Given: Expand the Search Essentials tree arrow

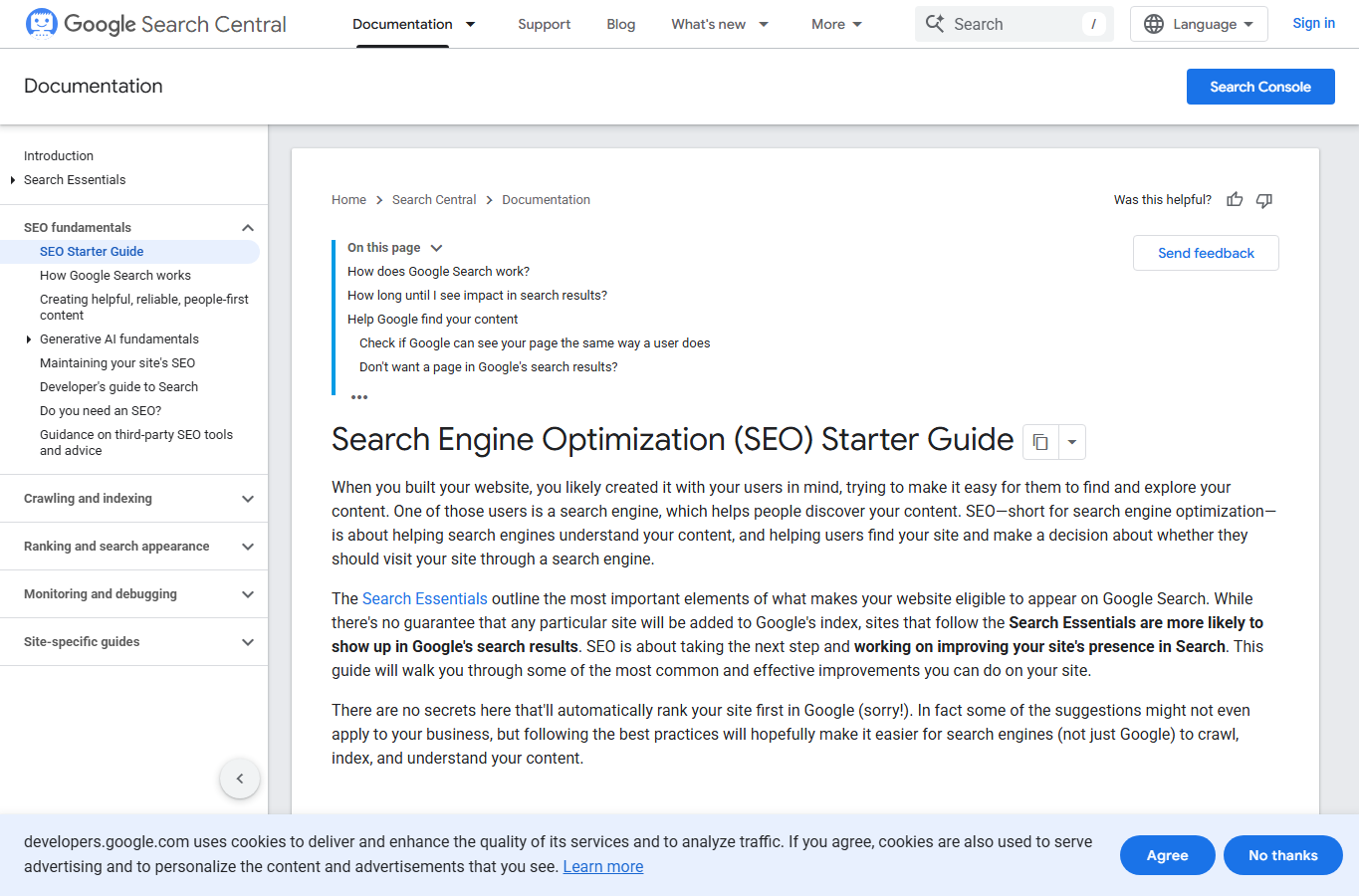Looking at the screenshot, I should pos(13,180).
